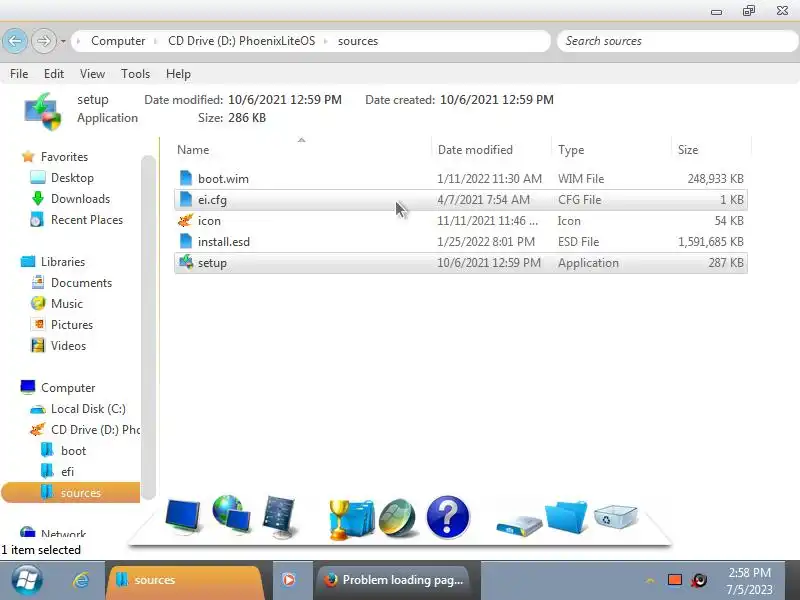Viewport: 800px width, 600px height.
Task: Open the recent locations dropdown arrow
Action: pyautogui.click(x=63, y=41)
